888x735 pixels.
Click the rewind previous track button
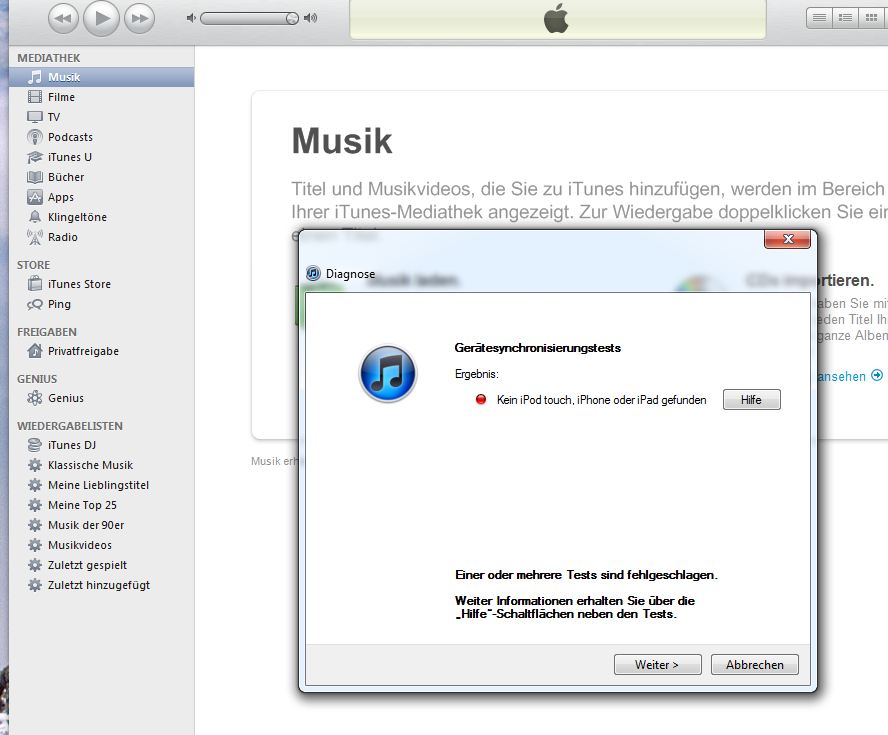pos(63,19)
